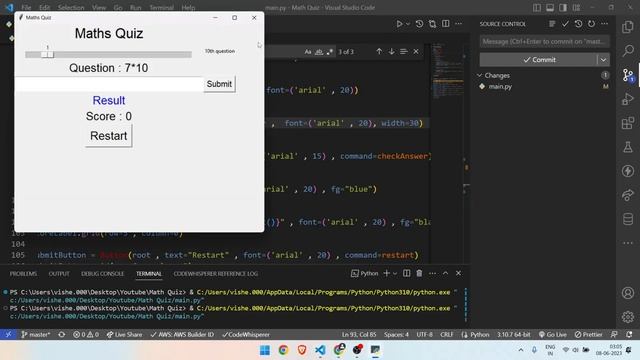Open the File menu
This screenshot has height=360, width=640.
click(x=26, y=7)
